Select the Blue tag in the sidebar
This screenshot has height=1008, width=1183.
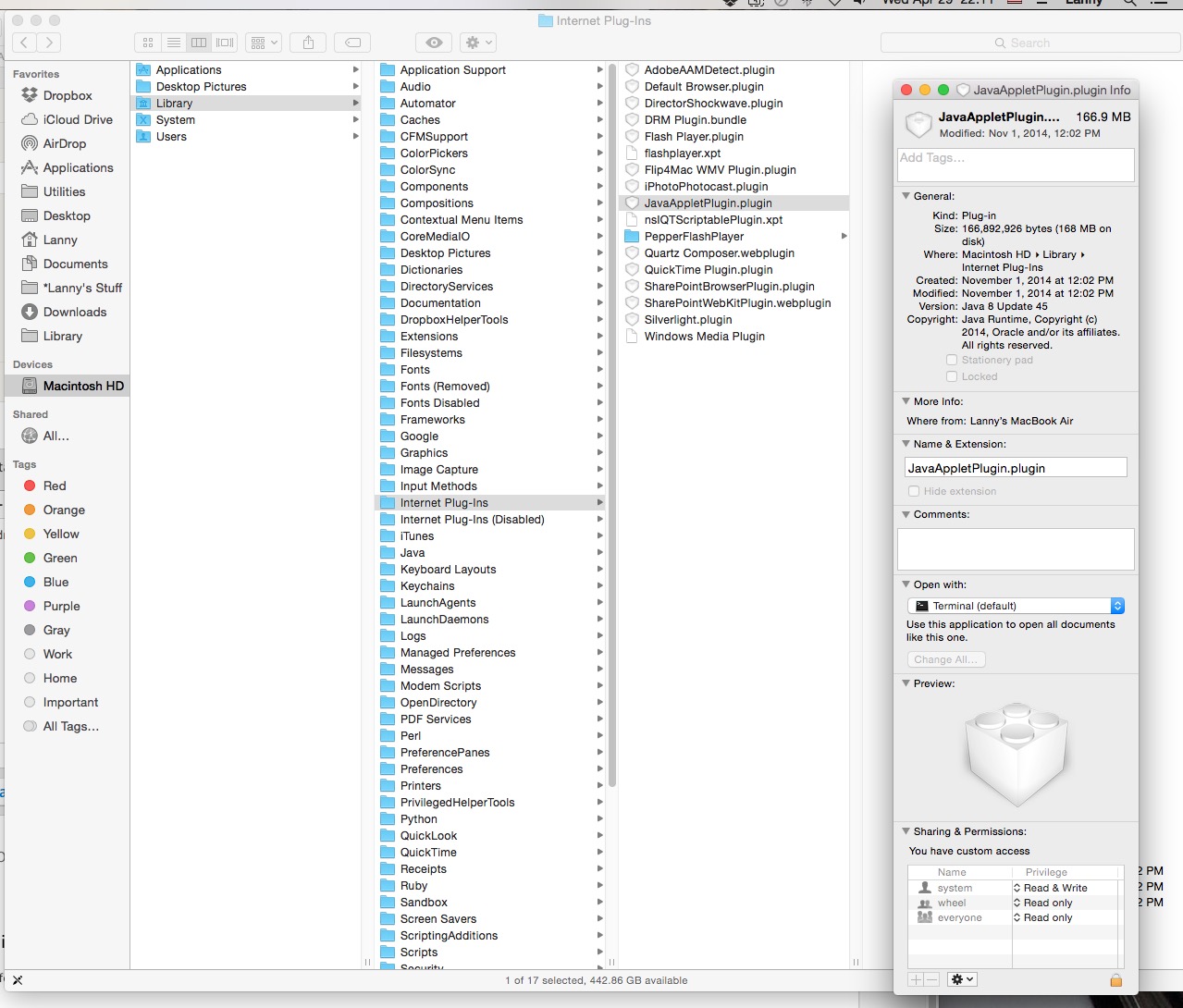(55, 582)
